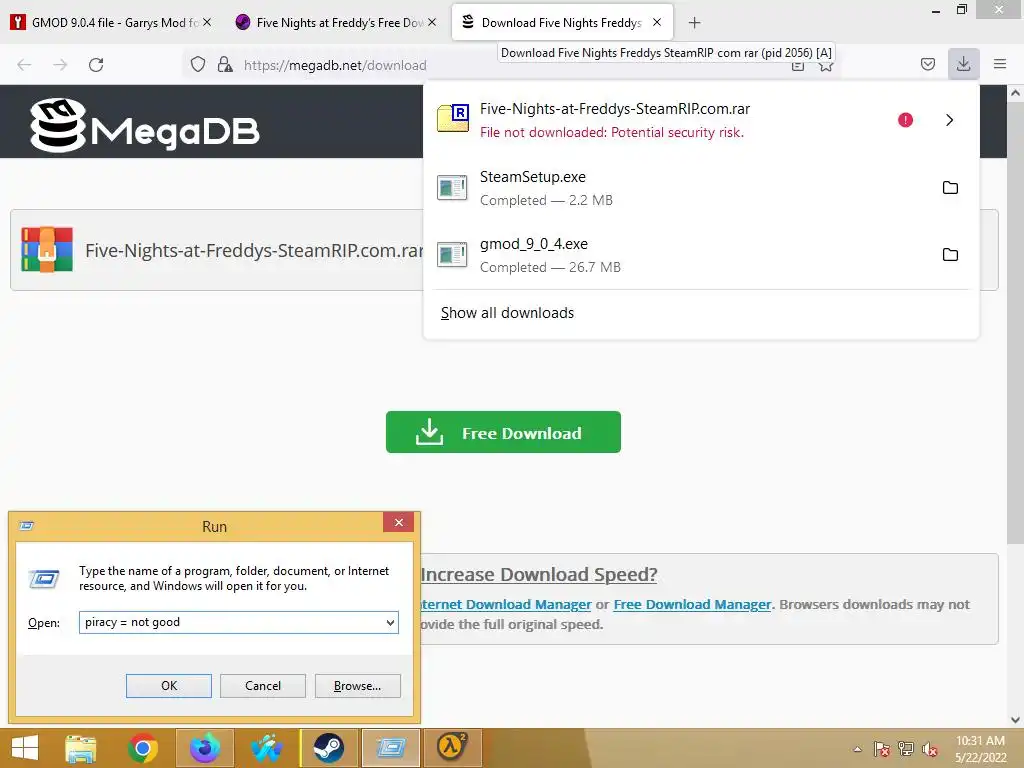This screenshot has height=768, width=1024.
Task: Expand the blocked rar download options
Action: 950,120
